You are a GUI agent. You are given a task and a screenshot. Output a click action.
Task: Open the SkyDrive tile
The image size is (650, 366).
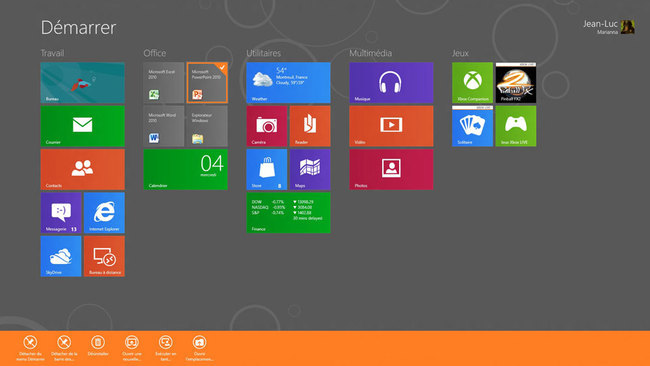tap(61, 256)
